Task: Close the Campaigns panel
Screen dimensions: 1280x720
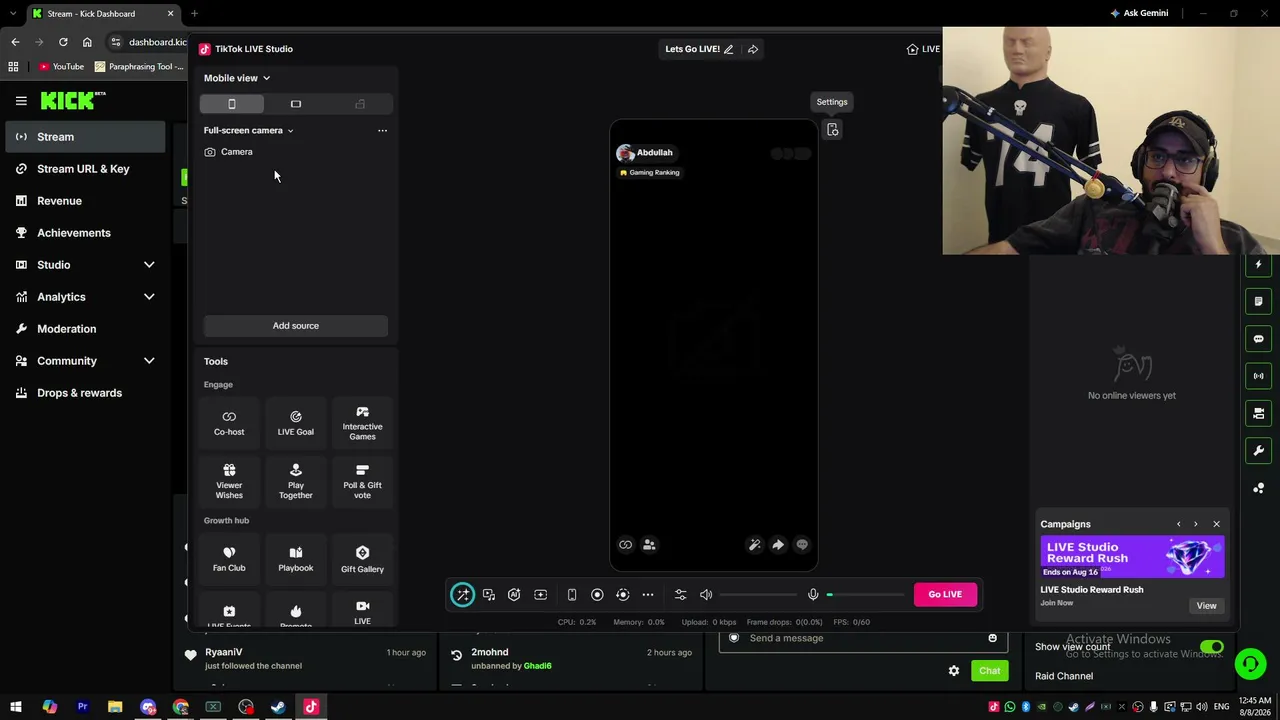Action: point(1216,524)
